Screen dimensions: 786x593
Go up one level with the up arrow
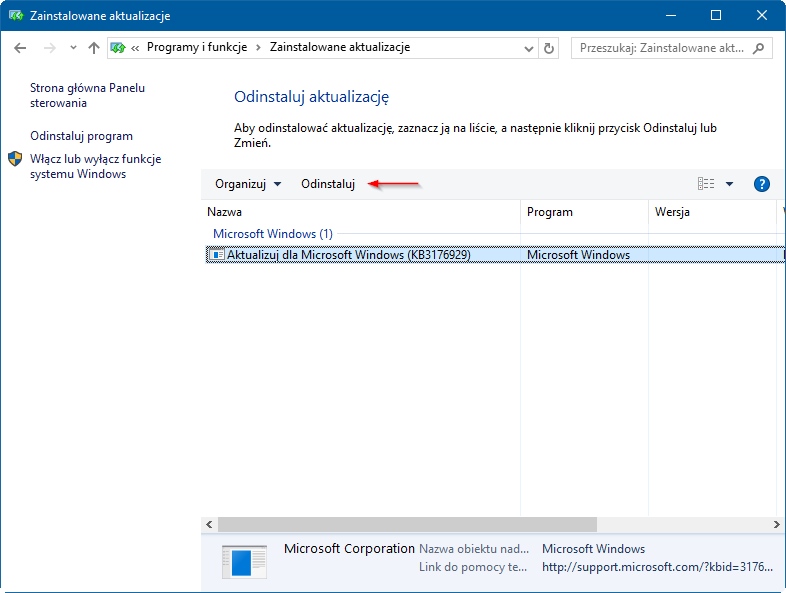pyautogui.click(x=93, y=48)
